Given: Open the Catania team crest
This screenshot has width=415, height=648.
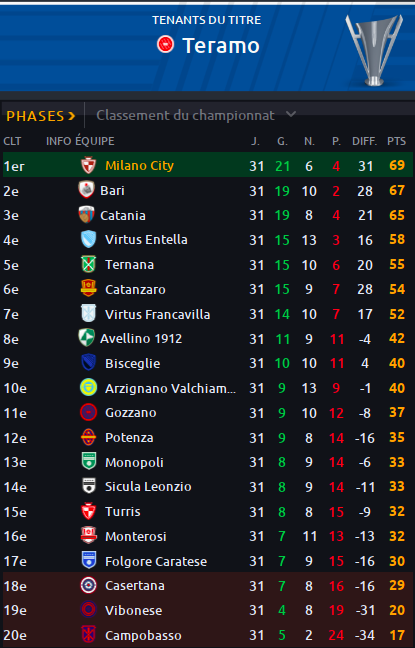Looking at the screenshot, I should (x=86, y=215).
